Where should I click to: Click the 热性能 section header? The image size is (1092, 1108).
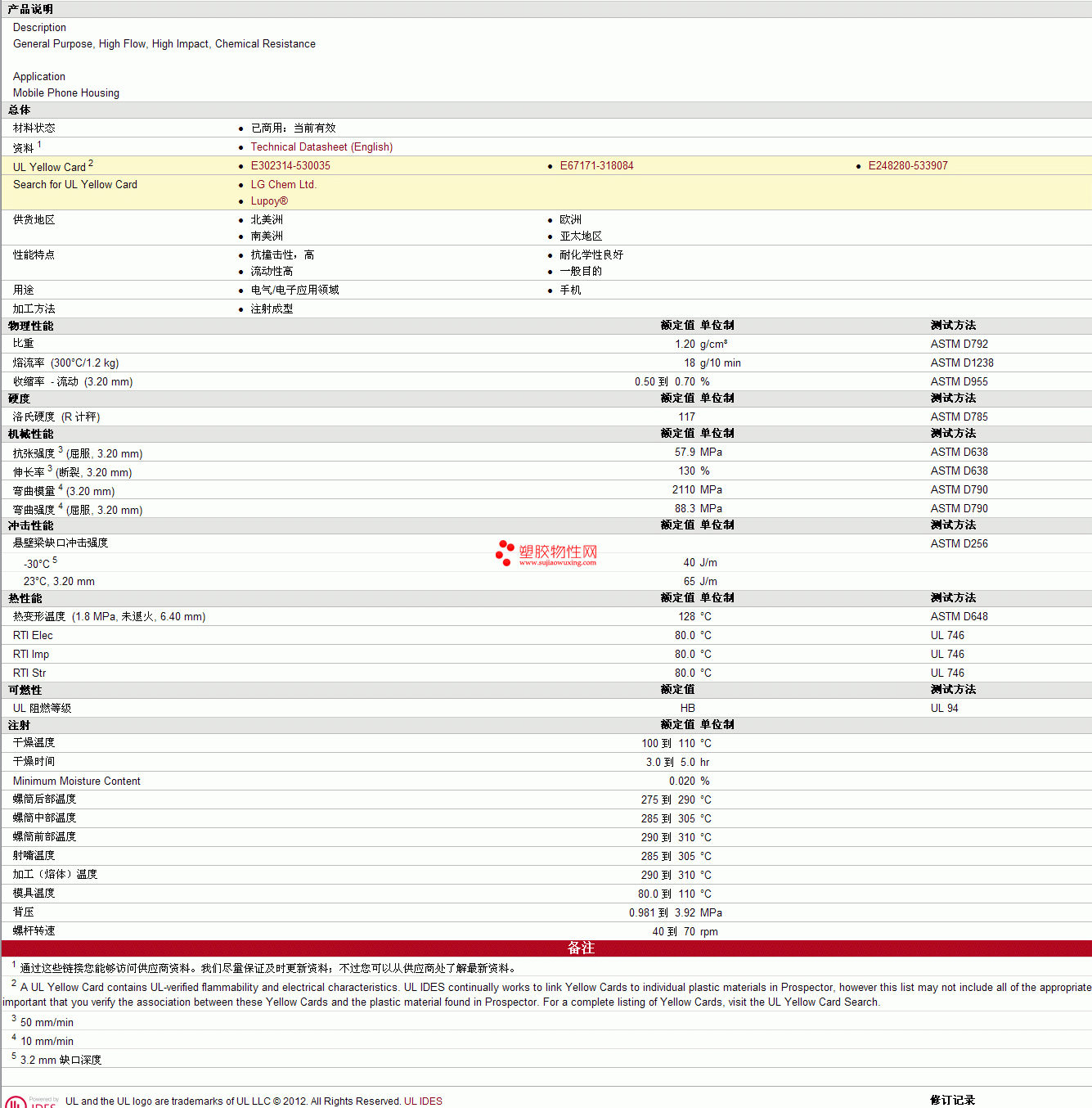25,599
